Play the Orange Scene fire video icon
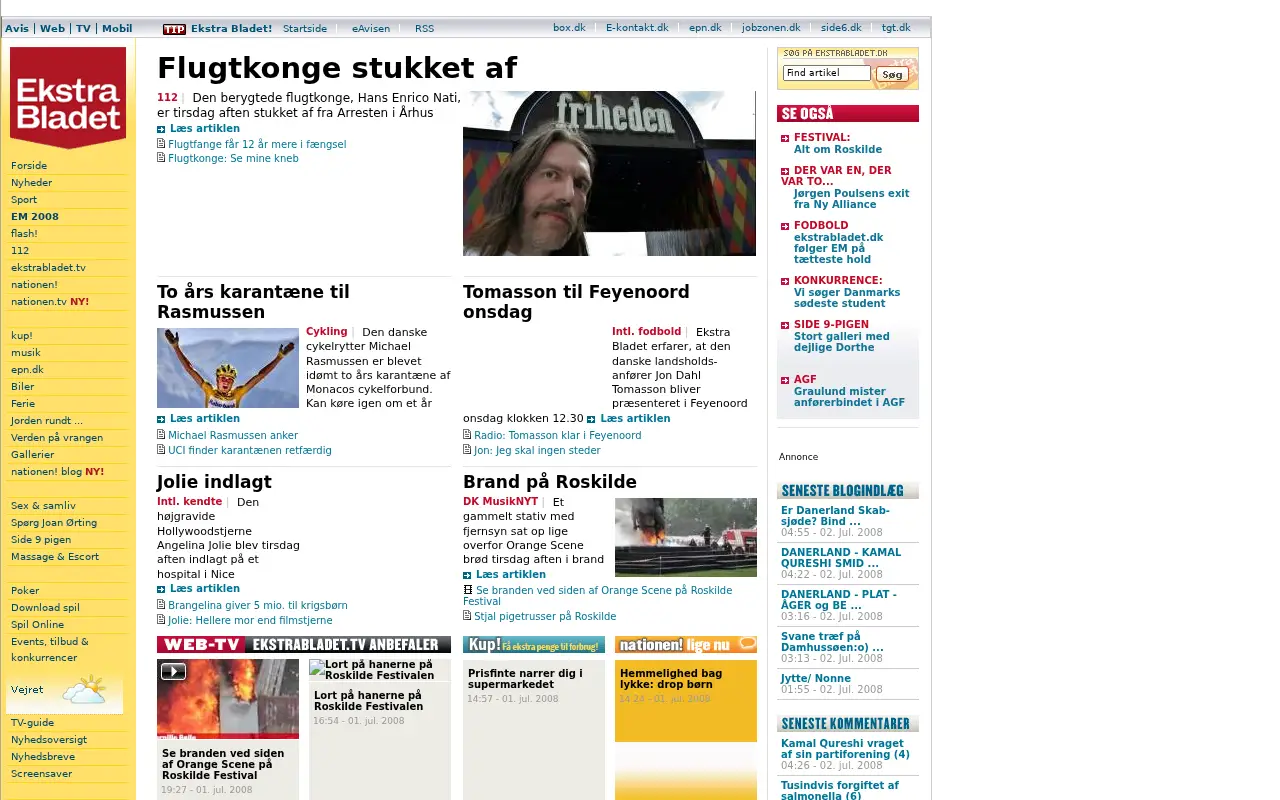 pyautogui.click(x=173, y=672)
